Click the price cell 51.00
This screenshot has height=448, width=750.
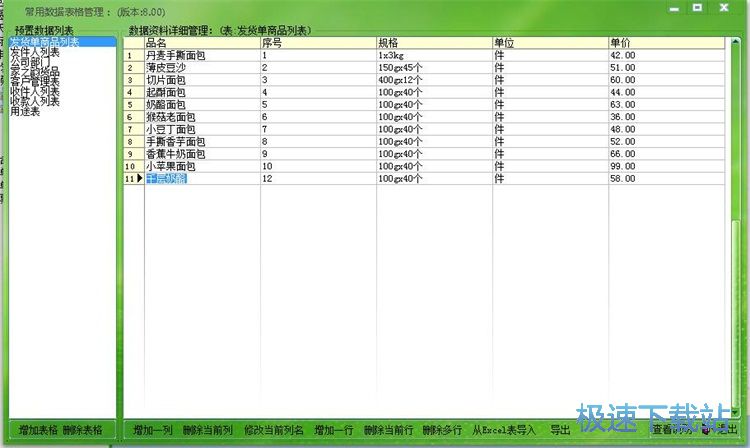[x=667, y=67]
